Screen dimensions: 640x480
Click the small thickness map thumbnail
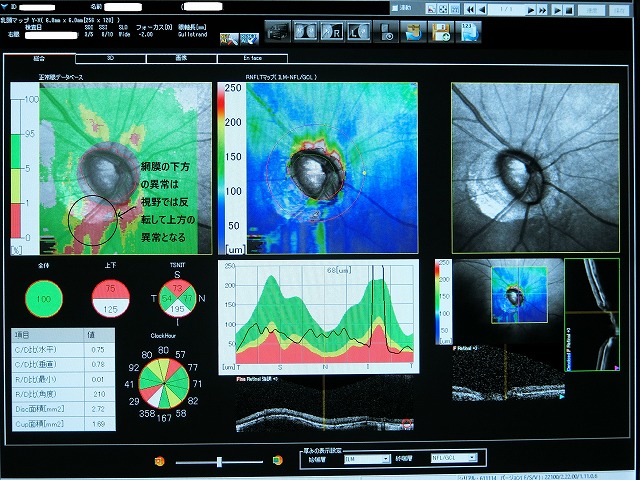515,291
